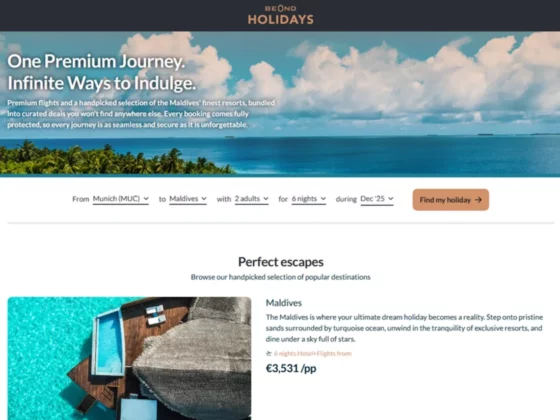
Task: Open the Munich (MUC) departure dropdown
Action: click(121, 199)
